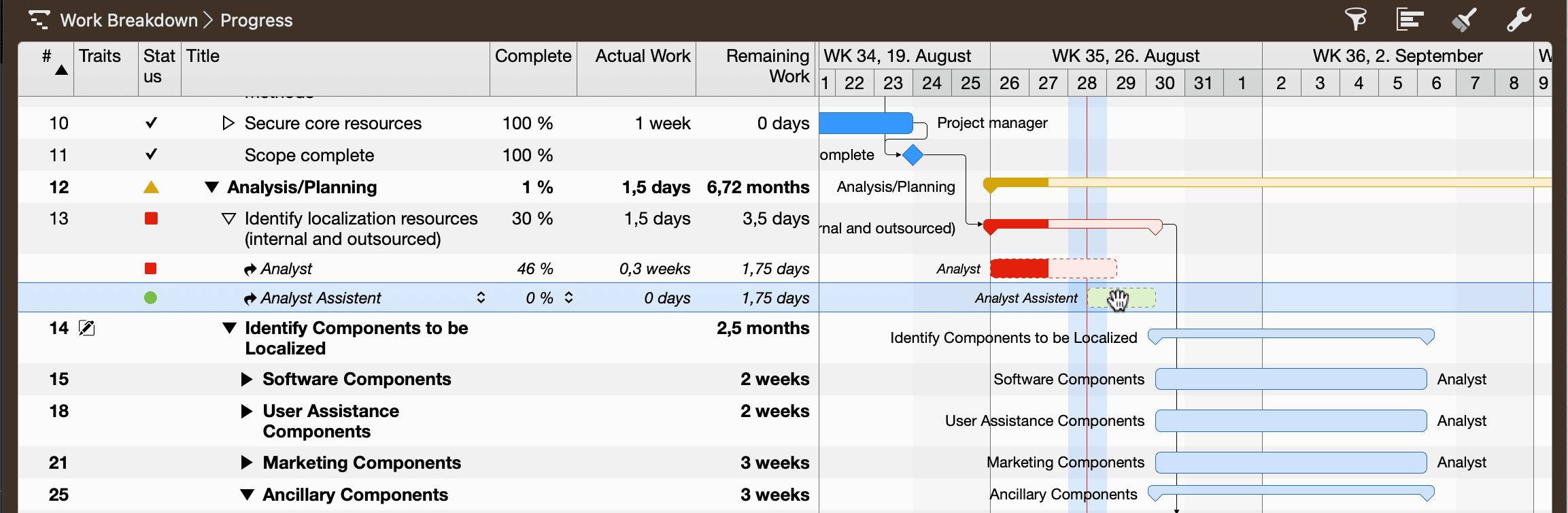Viewport: 1568px width, 513px height.
Task: Click the Remaining Work column header
Action: (767, 66)
